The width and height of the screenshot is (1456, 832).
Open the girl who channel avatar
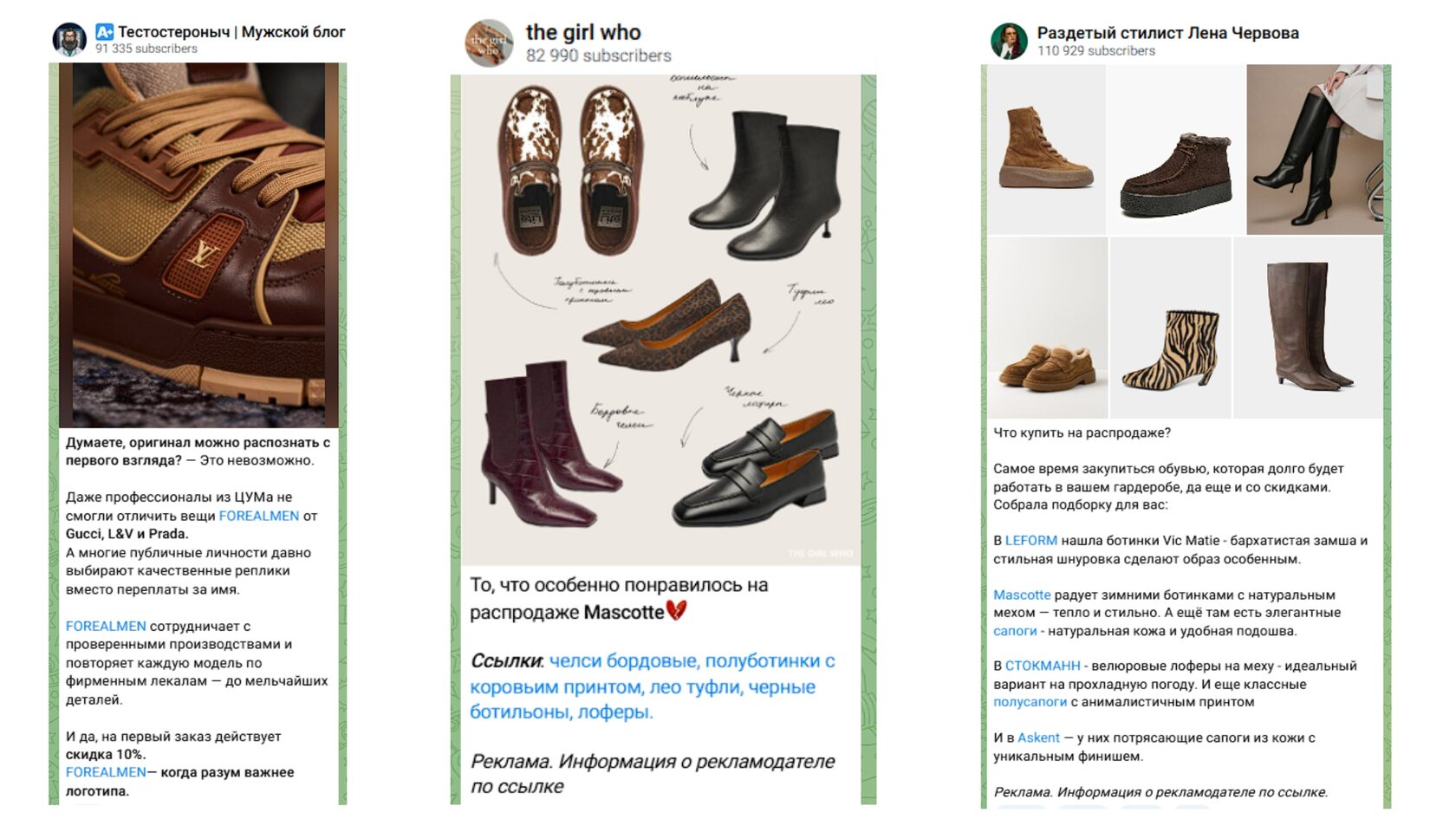tap(489, 42)
